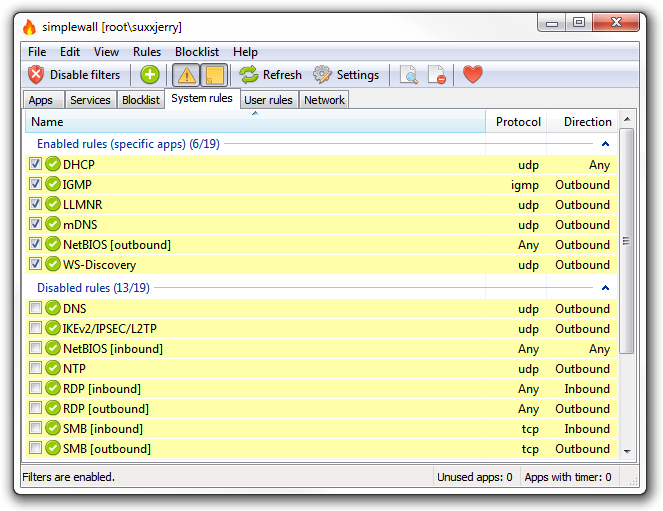Open the log viewer magnifier page icon
This screenshot has height=511, width=663.
point(409,75)
